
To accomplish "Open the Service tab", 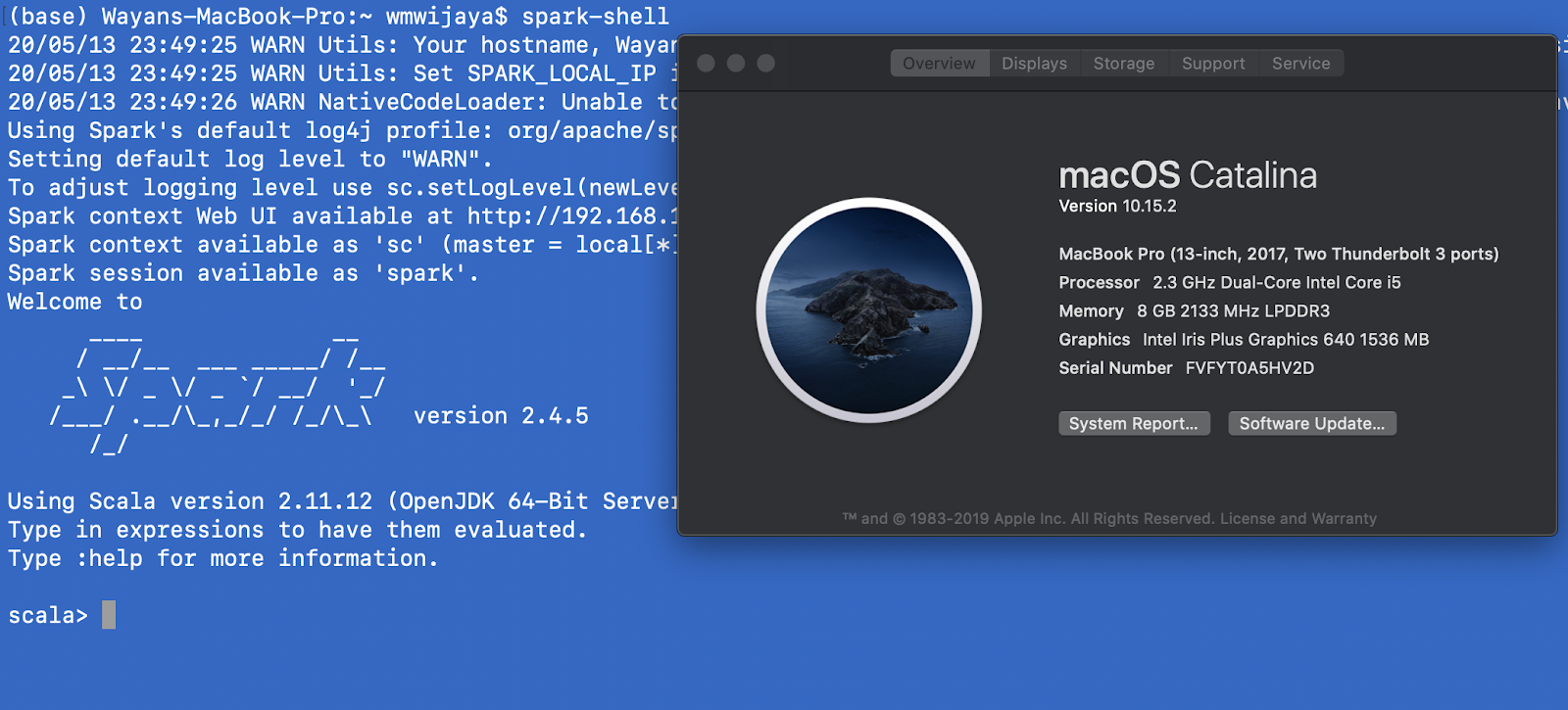I will 1301,64.
